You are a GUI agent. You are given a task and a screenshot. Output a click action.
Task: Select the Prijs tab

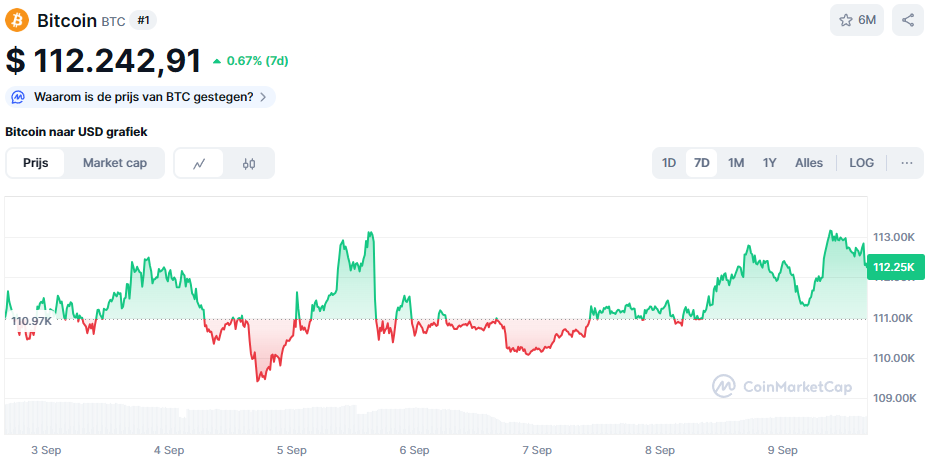coord(36,163)
